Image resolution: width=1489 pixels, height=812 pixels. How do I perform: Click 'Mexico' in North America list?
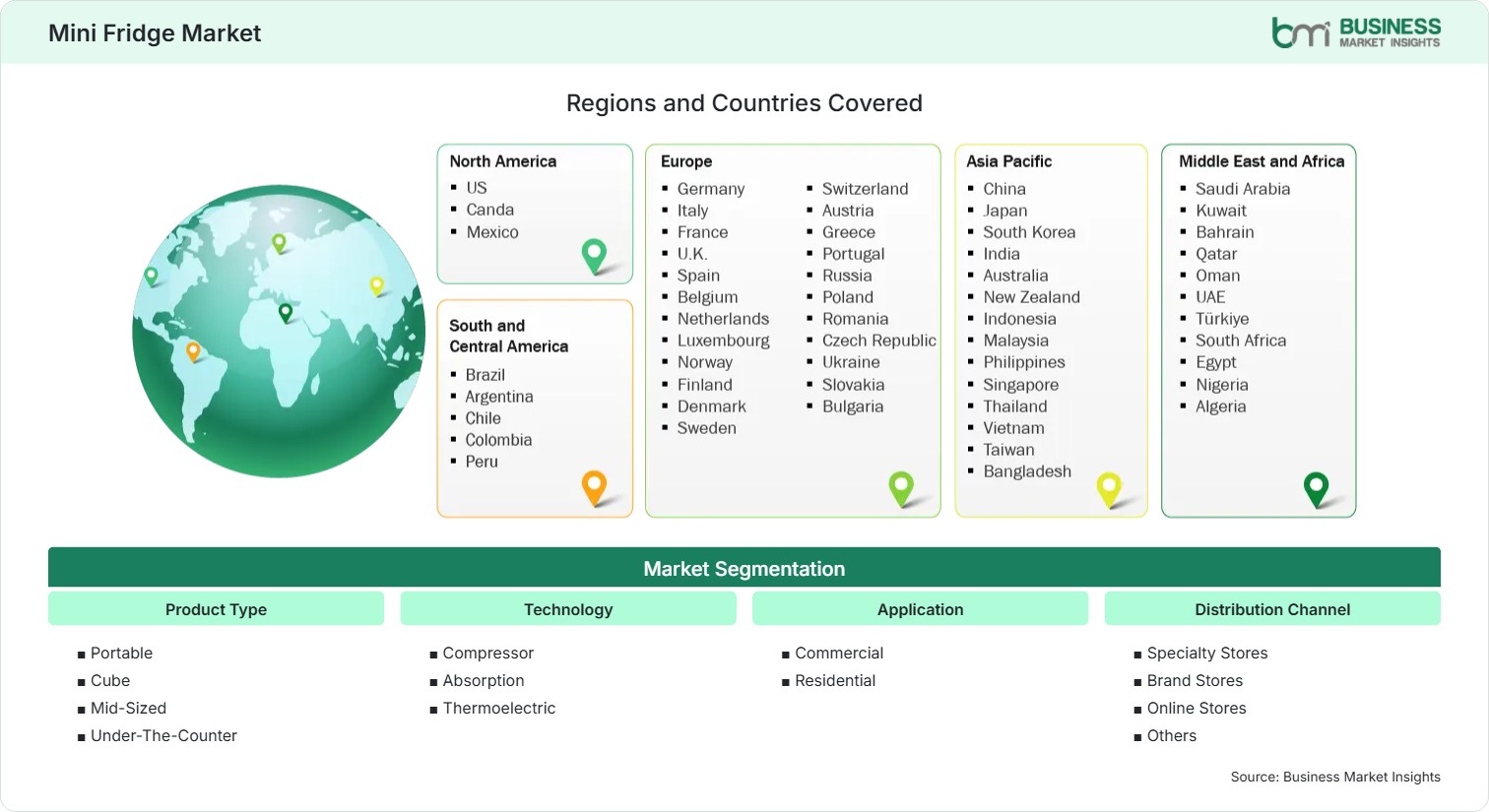pyautogui.click(x=492, y=232)
